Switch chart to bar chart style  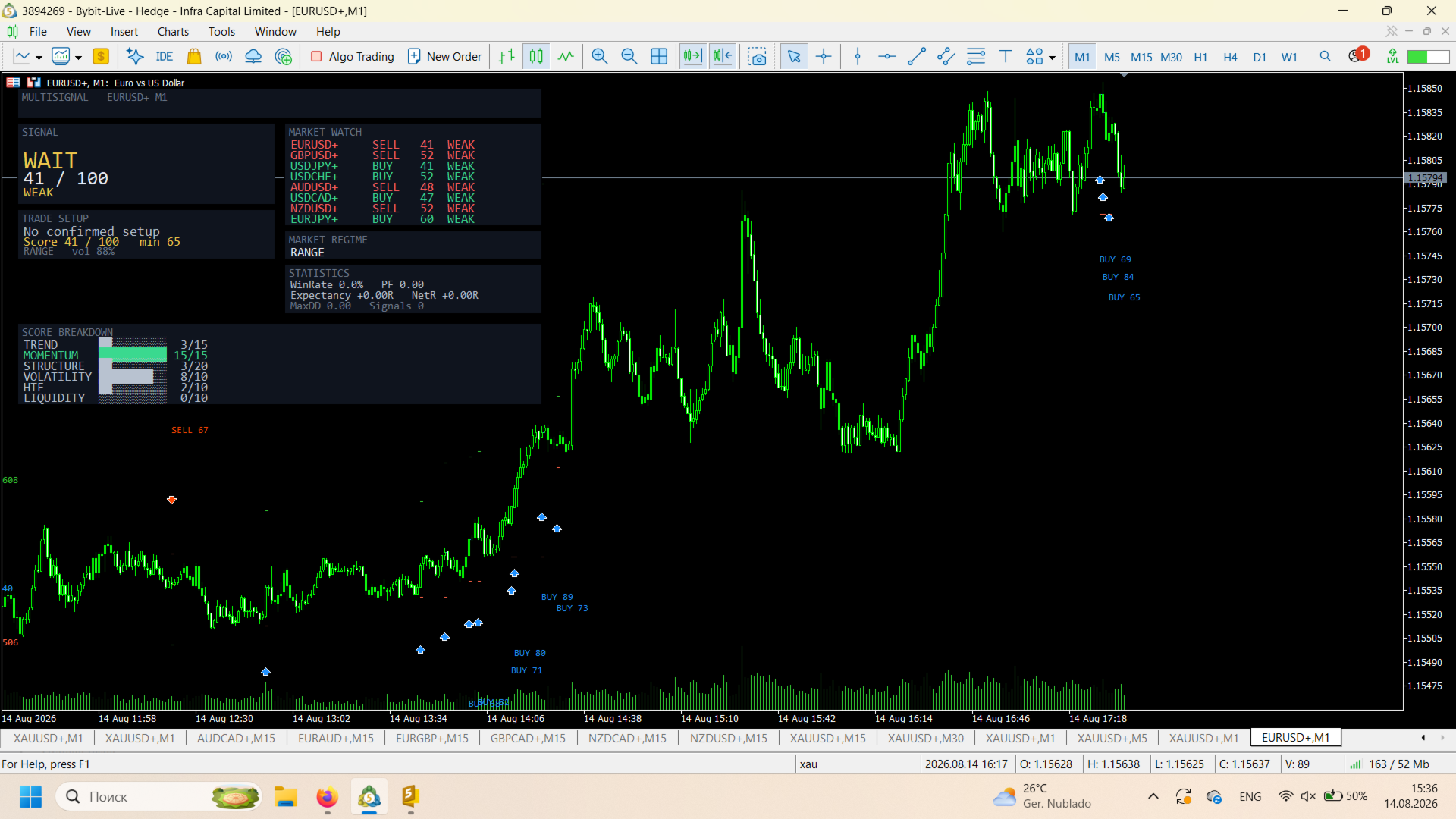507,56
